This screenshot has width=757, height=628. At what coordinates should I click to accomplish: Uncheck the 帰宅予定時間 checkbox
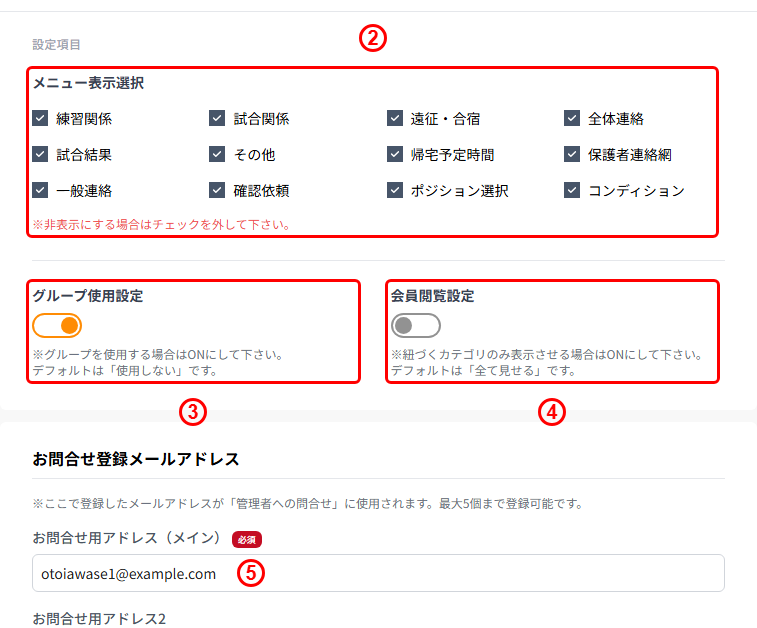click(395, 154)
